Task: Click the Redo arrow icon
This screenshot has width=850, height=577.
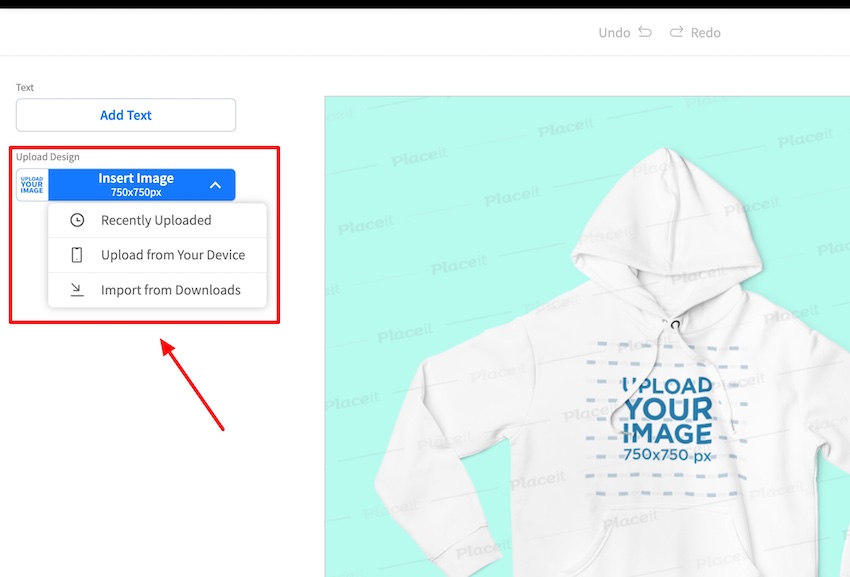Action: [x=677, y=32]
